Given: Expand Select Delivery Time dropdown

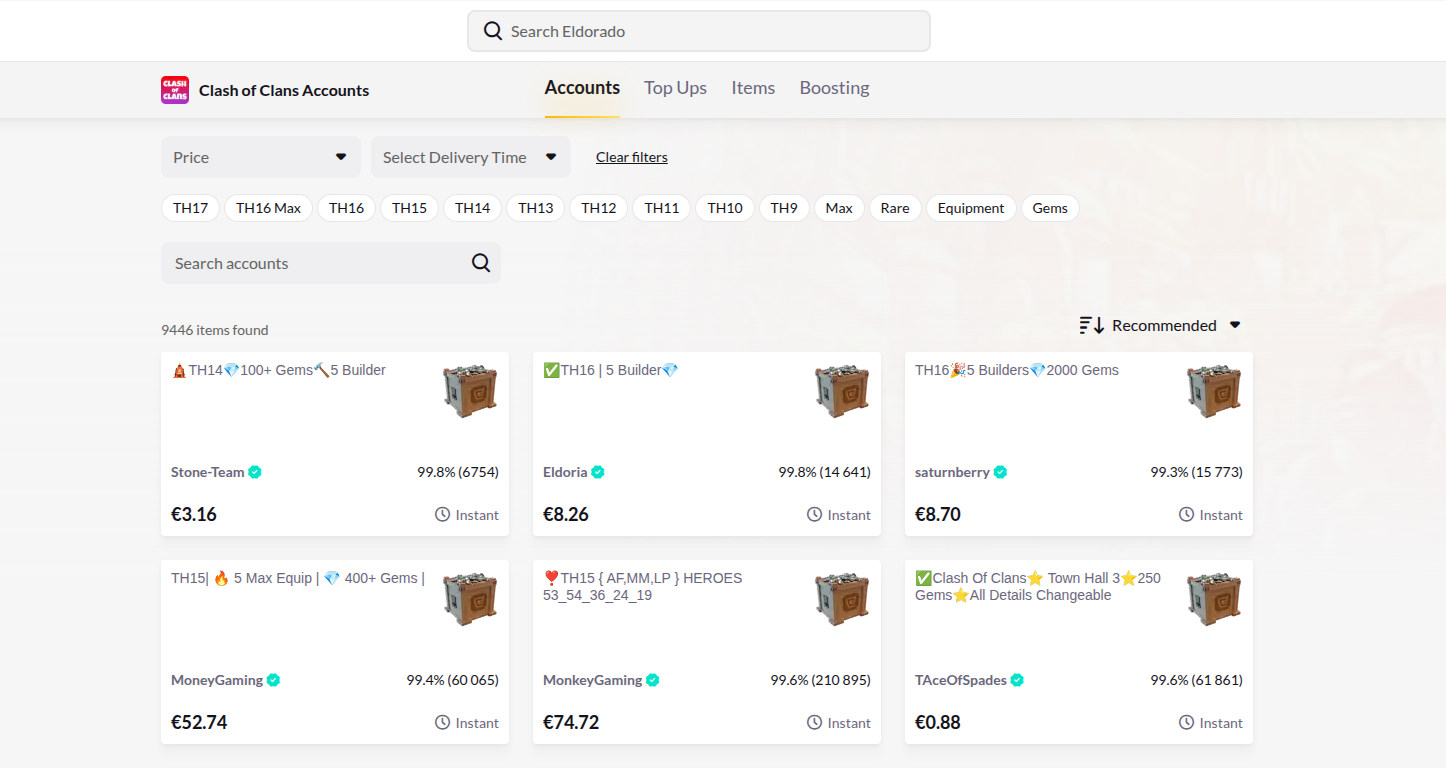Looking at the screenshot, I should tap(470, 157).
